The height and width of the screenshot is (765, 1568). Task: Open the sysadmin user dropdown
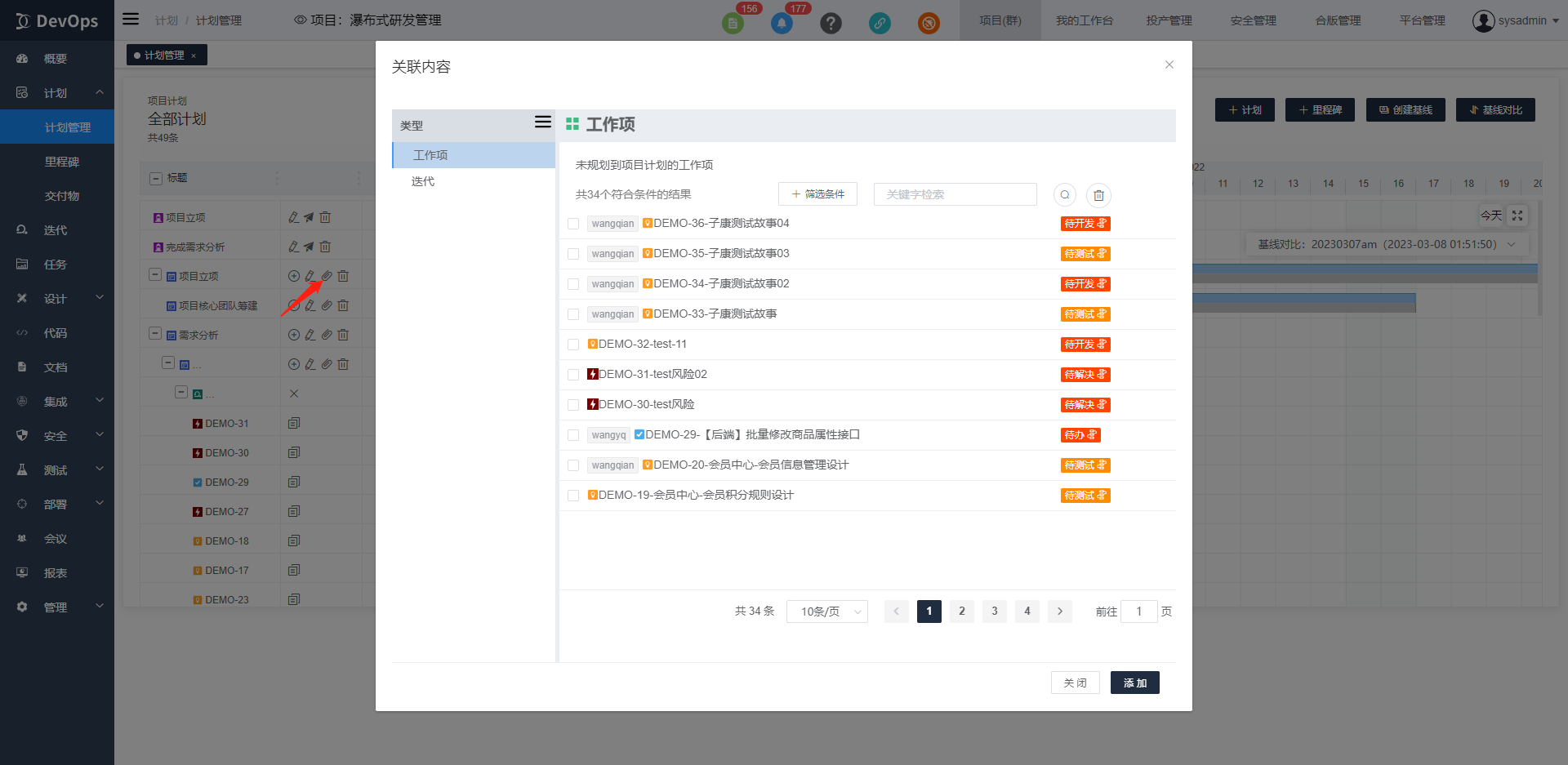pyautogui.click(x=1516, y=20)
